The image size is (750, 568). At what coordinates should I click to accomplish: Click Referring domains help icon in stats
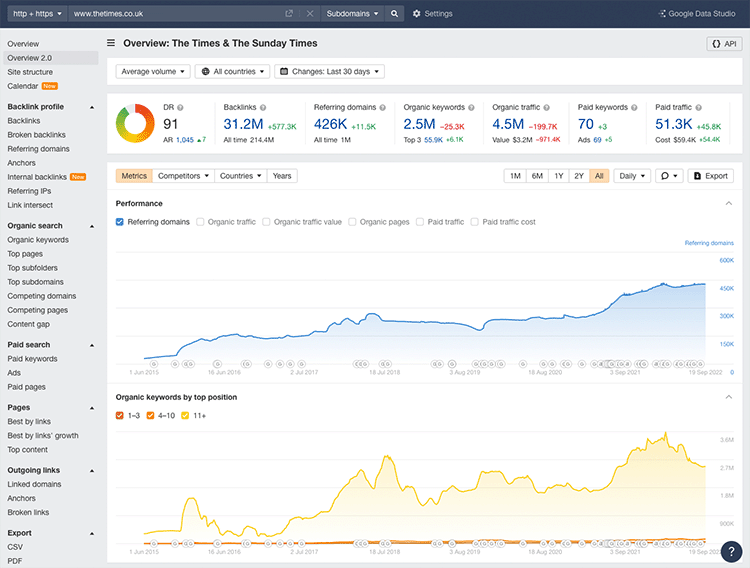tap(383, 108)
